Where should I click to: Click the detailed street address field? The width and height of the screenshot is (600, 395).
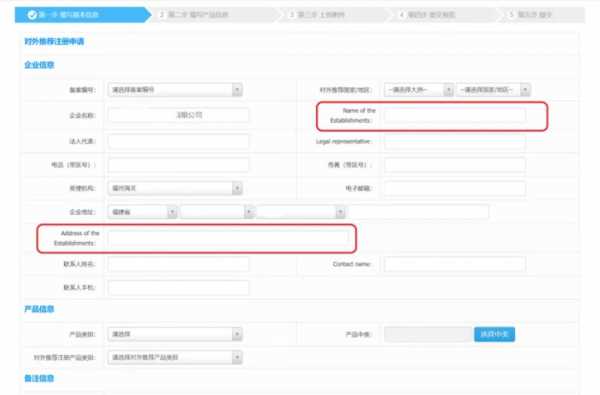pyautogui.click(x=419, y=212)
